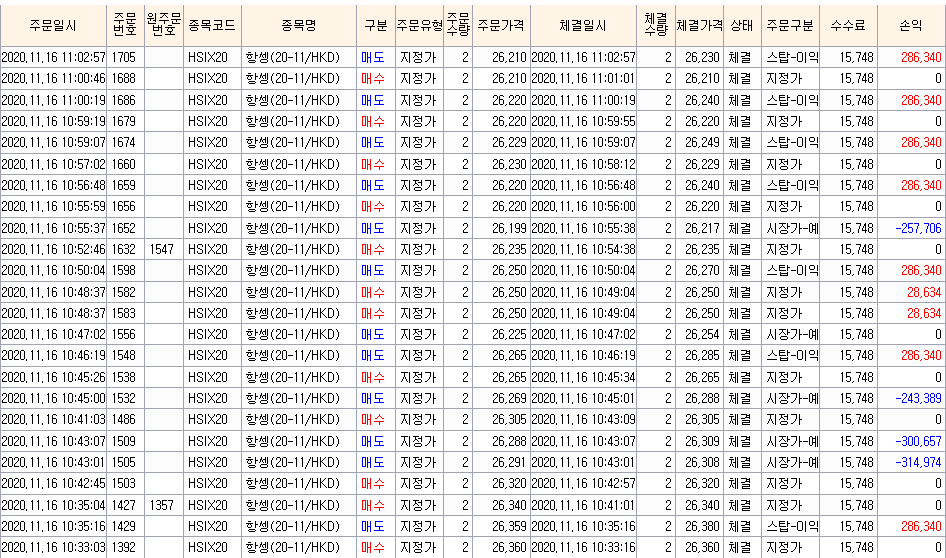Screen dimensions: 946x558
Task: Click the 원주문번호 column header
Action: click(x=164, y=25)
